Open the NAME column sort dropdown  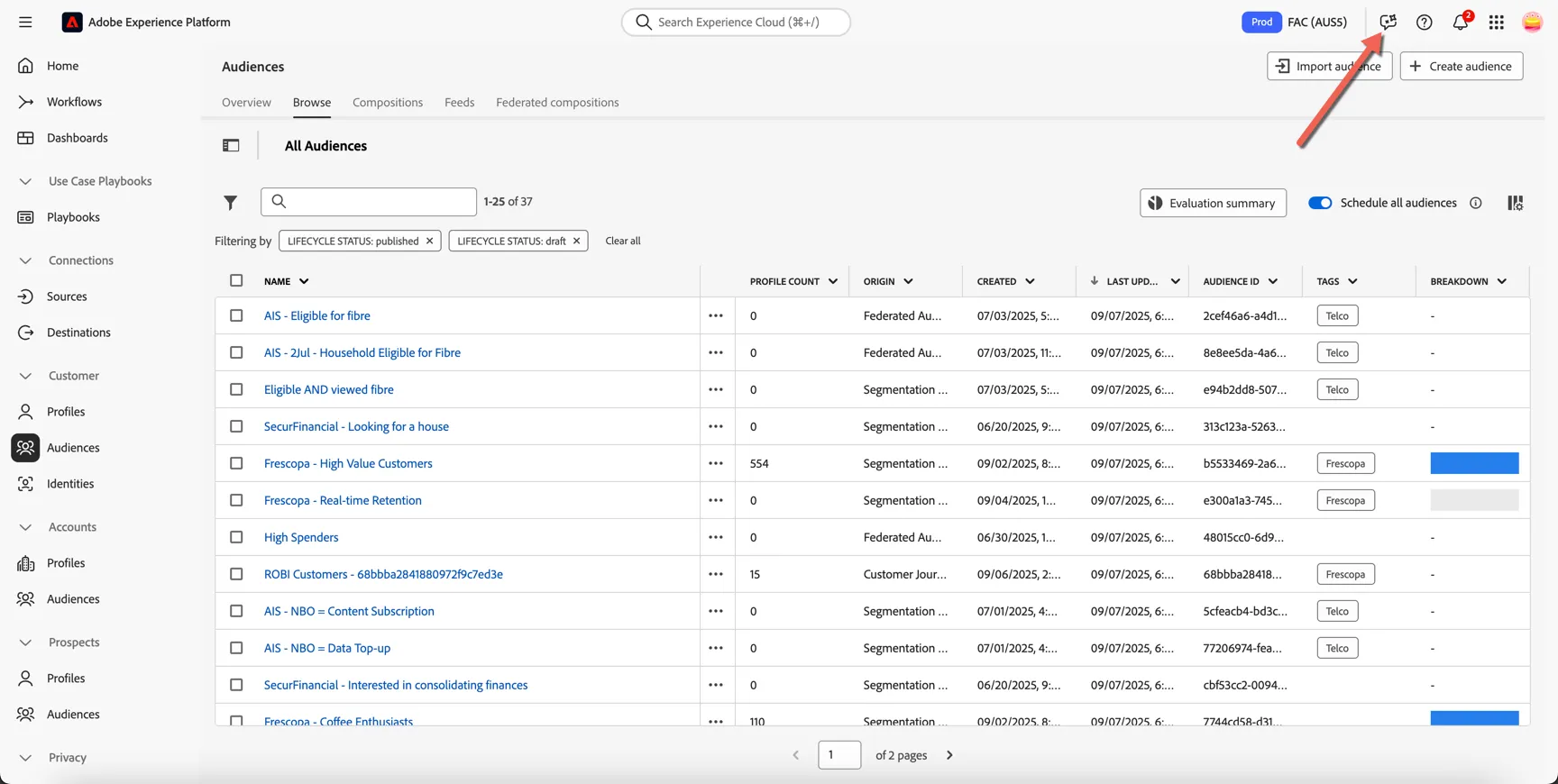click(x=304, y=281)
